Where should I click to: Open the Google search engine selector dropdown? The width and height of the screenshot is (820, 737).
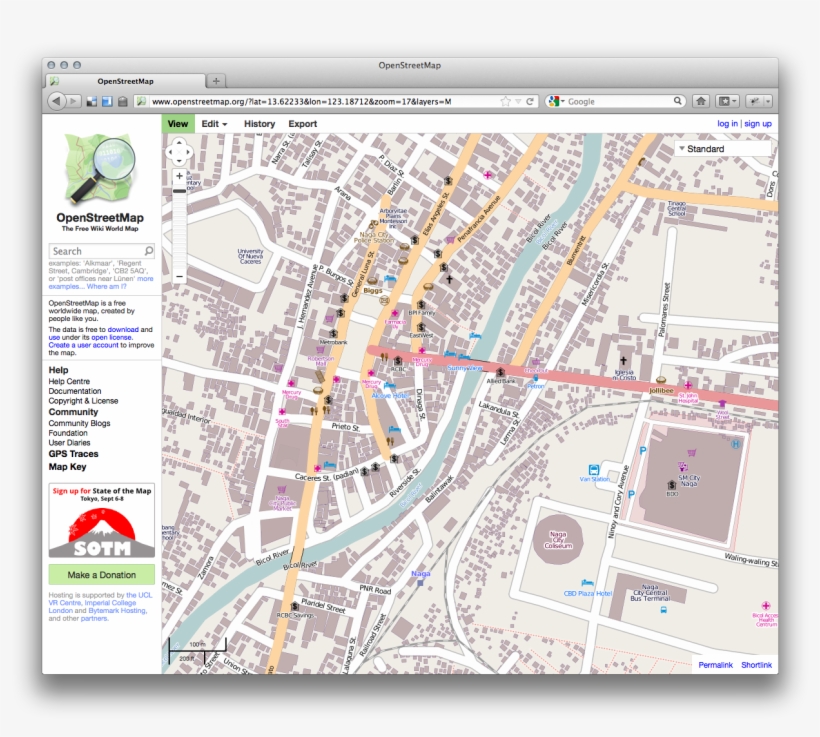click(555, 101)
